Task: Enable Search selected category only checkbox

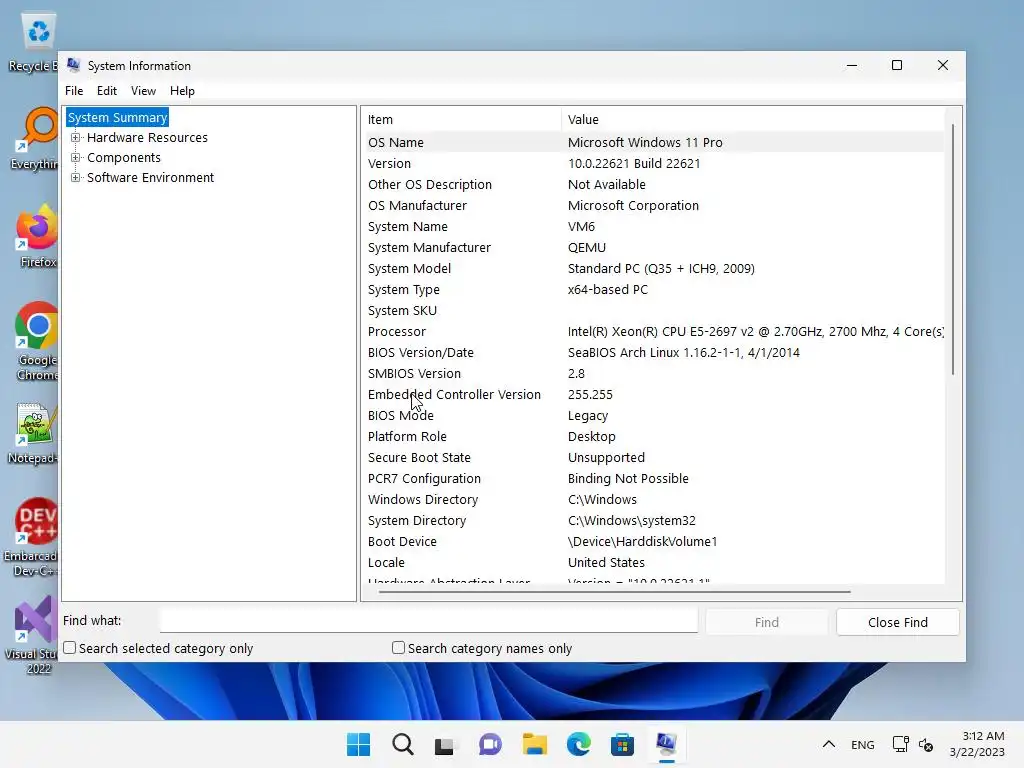Action: click(x=70, y=648)
